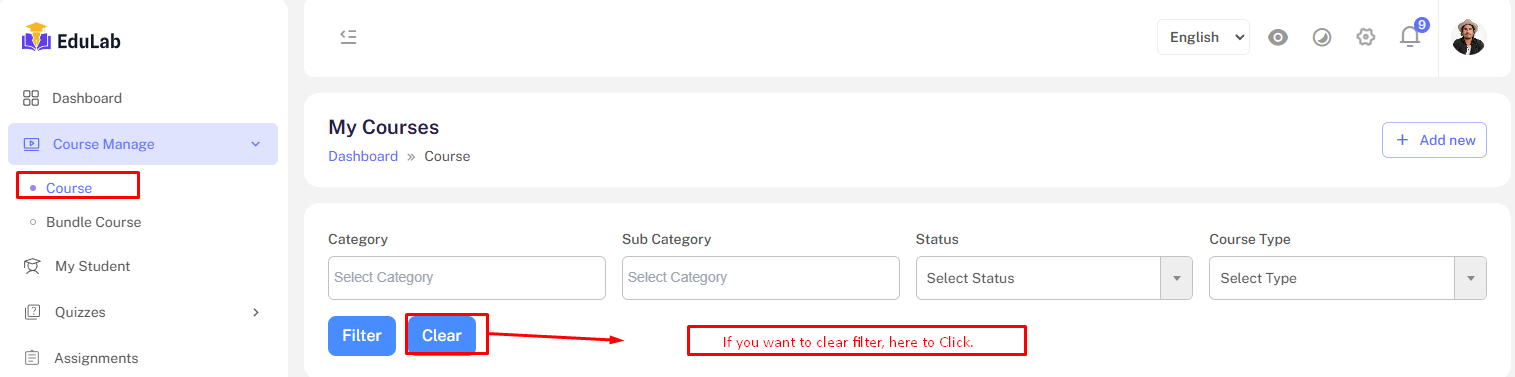Open the user profile avatar
The width and height of the screenshot is (1515, 377).
tap(1468, 37)
